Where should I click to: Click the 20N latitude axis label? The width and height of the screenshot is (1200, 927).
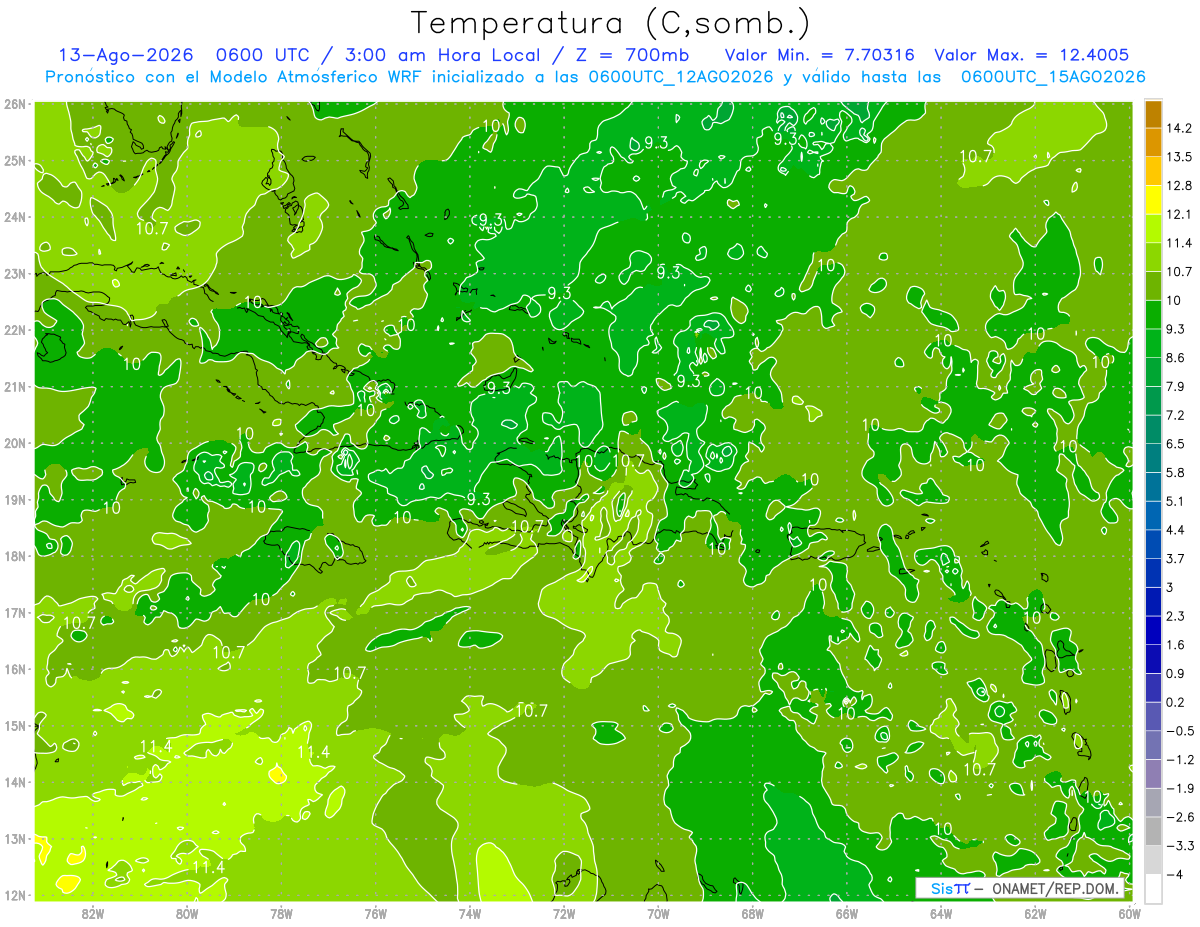click(14, 443)
